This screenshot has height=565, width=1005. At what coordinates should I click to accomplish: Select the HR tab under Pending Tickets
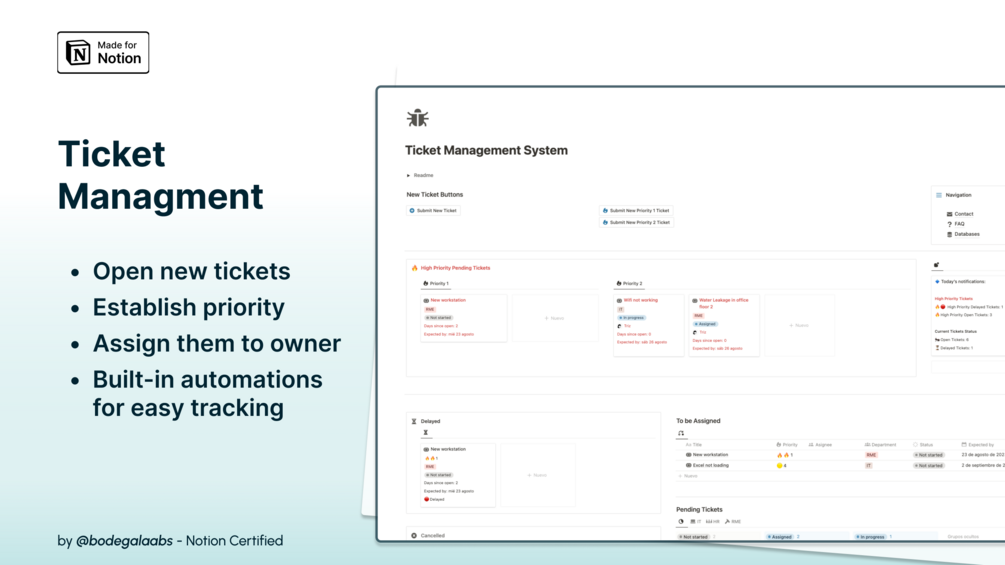tap(713, 521)
